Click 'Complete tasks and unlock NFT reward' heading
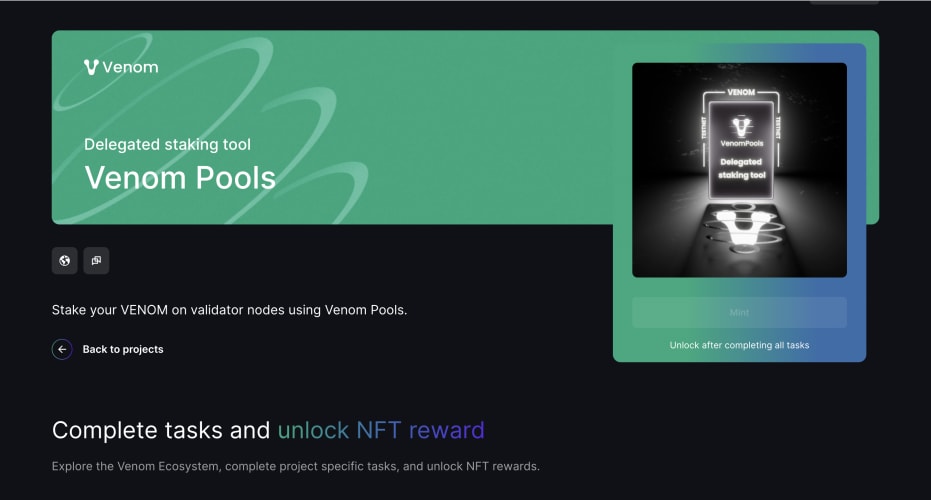This screenshot has height=500, width=931. [268, 430]
